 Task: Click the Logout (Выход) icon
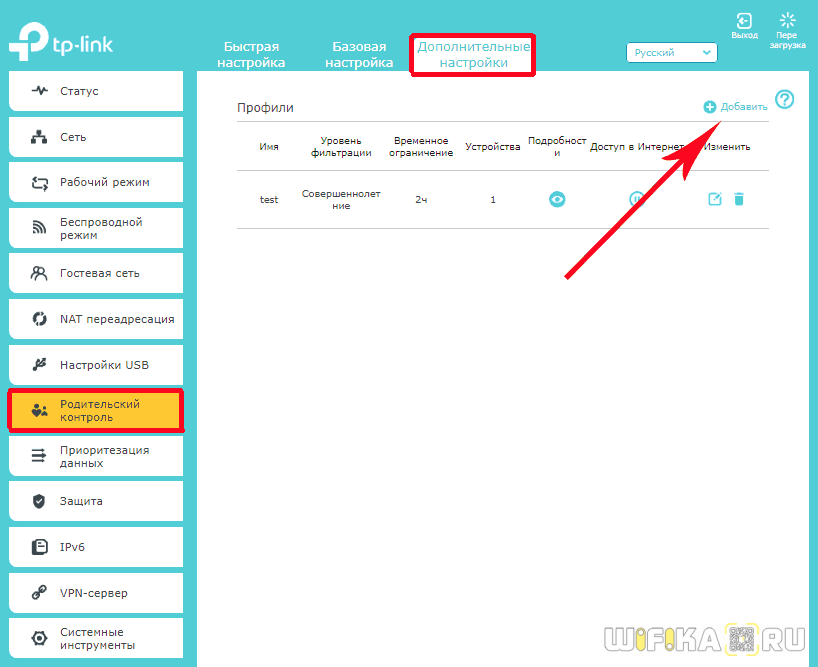744,21
